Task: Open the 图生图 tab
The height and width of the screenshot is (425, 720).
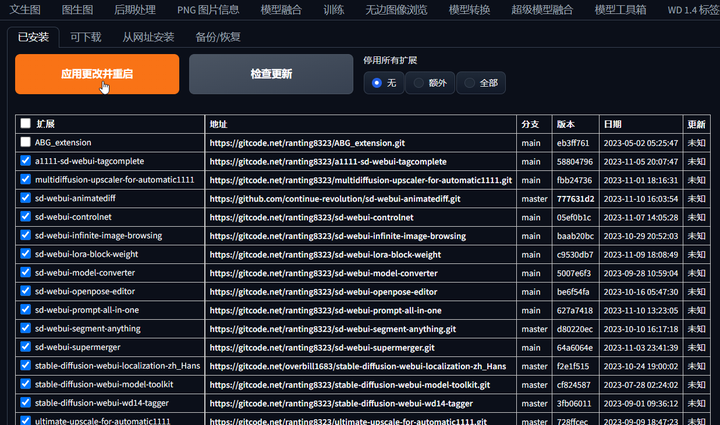Action: pyautogui.click(x=77, y=10)
